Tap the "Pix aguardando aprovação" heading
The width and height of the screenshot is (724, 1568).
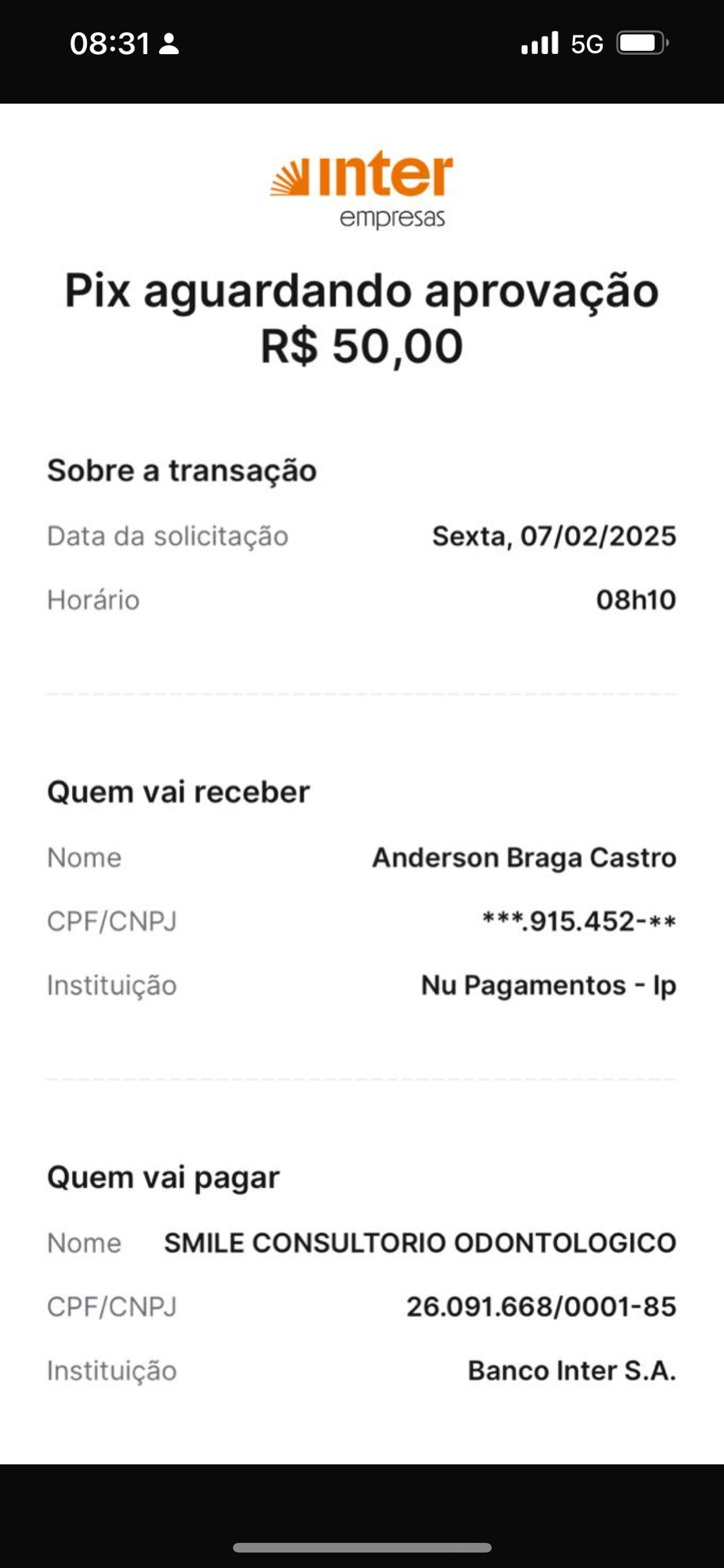[362, 291]
